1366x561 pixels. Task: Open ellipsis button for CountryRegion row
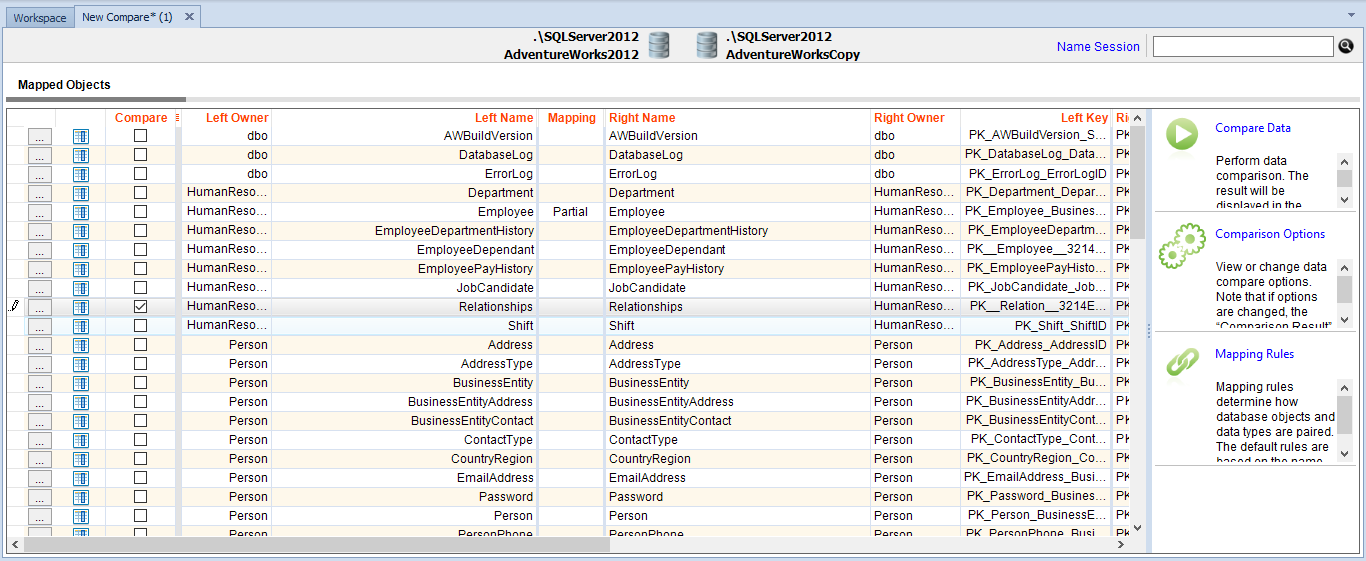click(x=39, y=459)
